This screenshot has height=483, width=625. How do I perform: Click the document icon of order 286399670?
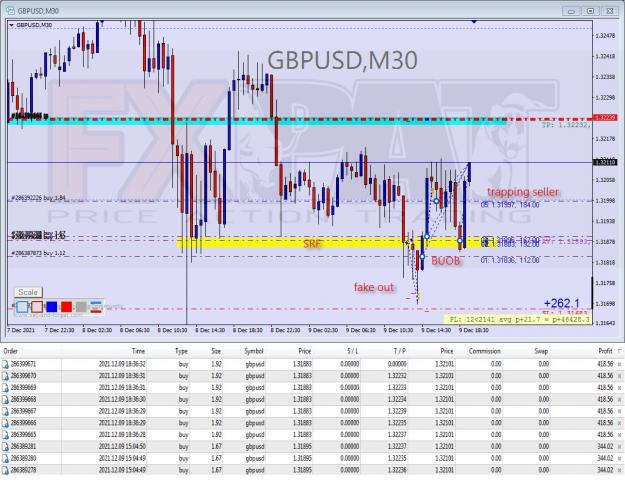(x=5, y=376)
